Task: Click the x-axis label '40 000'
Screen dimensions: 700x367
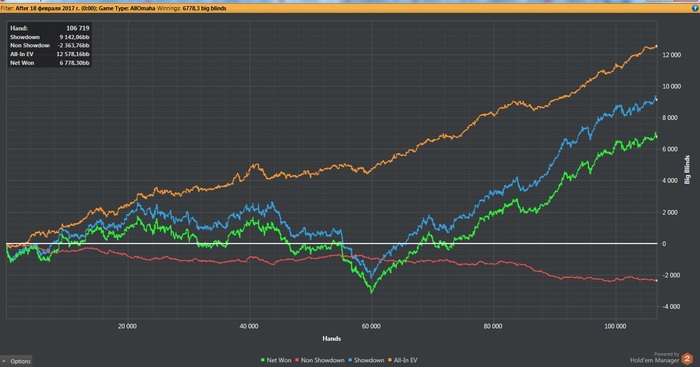Action: (x=249, y=326)
